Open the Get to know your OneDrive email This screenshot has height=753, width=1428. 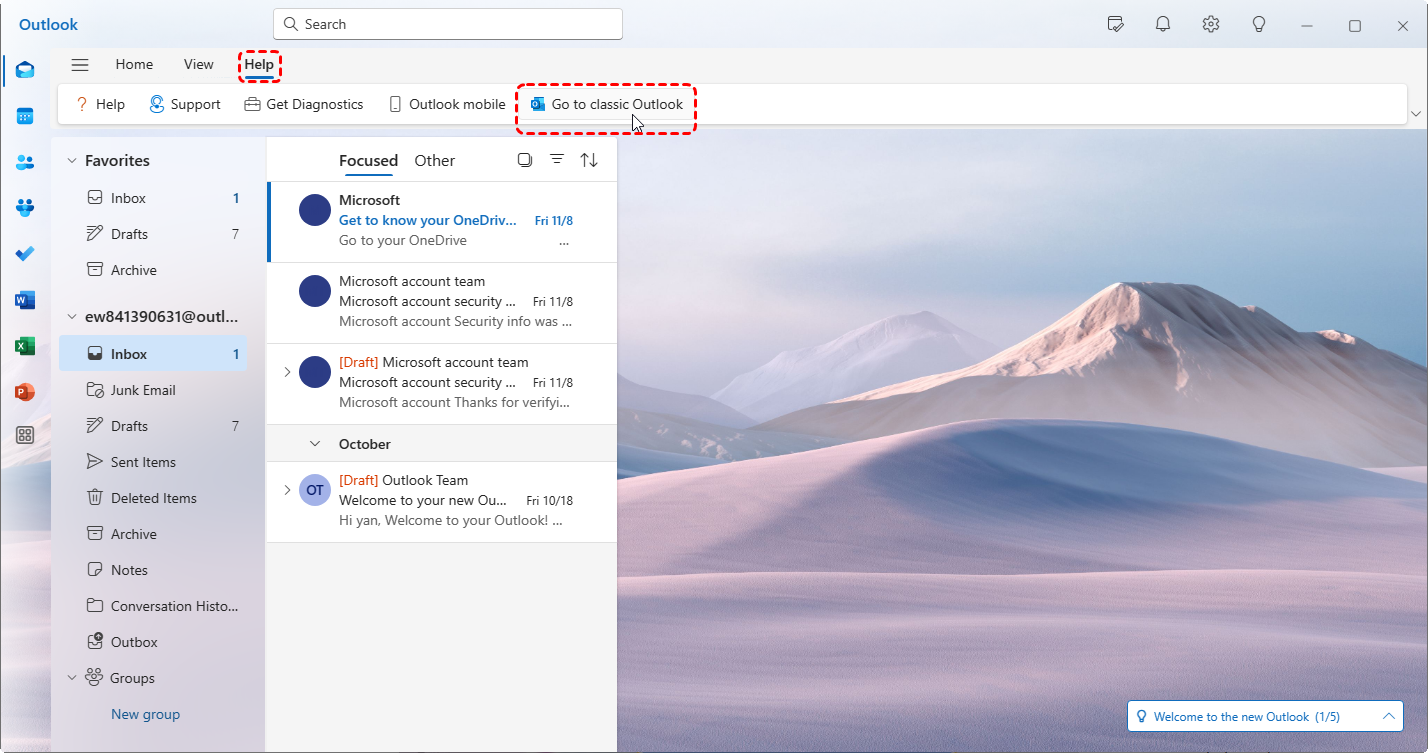click(442, 221)
